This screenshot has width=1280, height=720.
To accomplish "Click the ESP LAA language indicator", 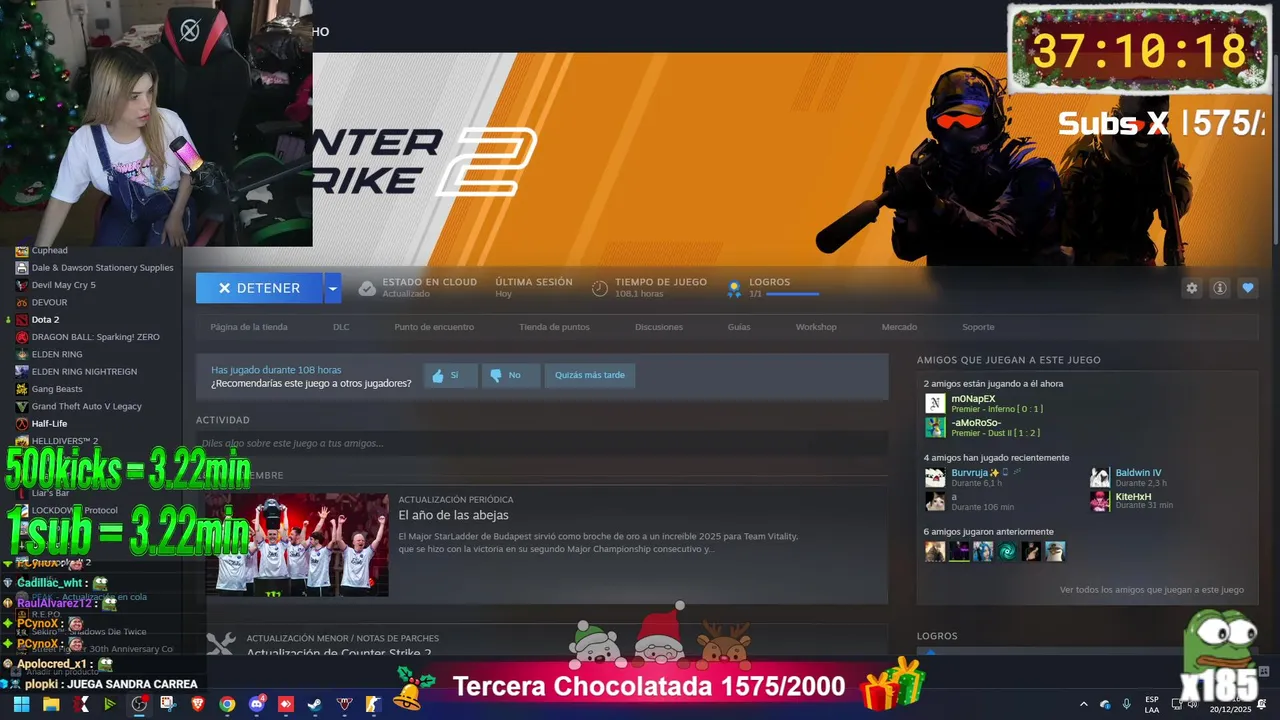I will pyautogui.click(x=1152, y=704).
